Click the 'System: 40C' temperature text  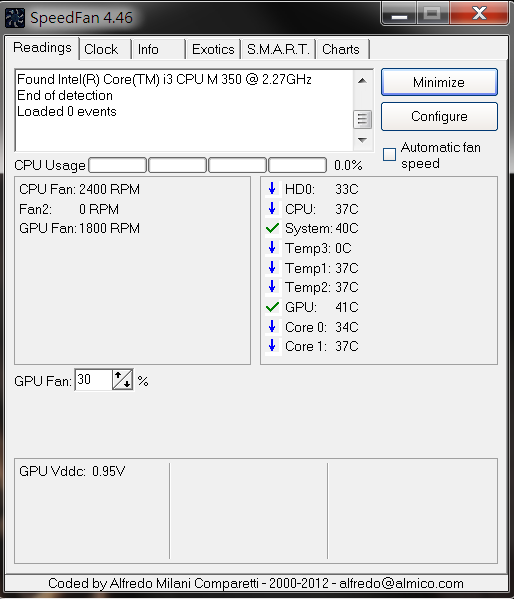click(322, 228)
